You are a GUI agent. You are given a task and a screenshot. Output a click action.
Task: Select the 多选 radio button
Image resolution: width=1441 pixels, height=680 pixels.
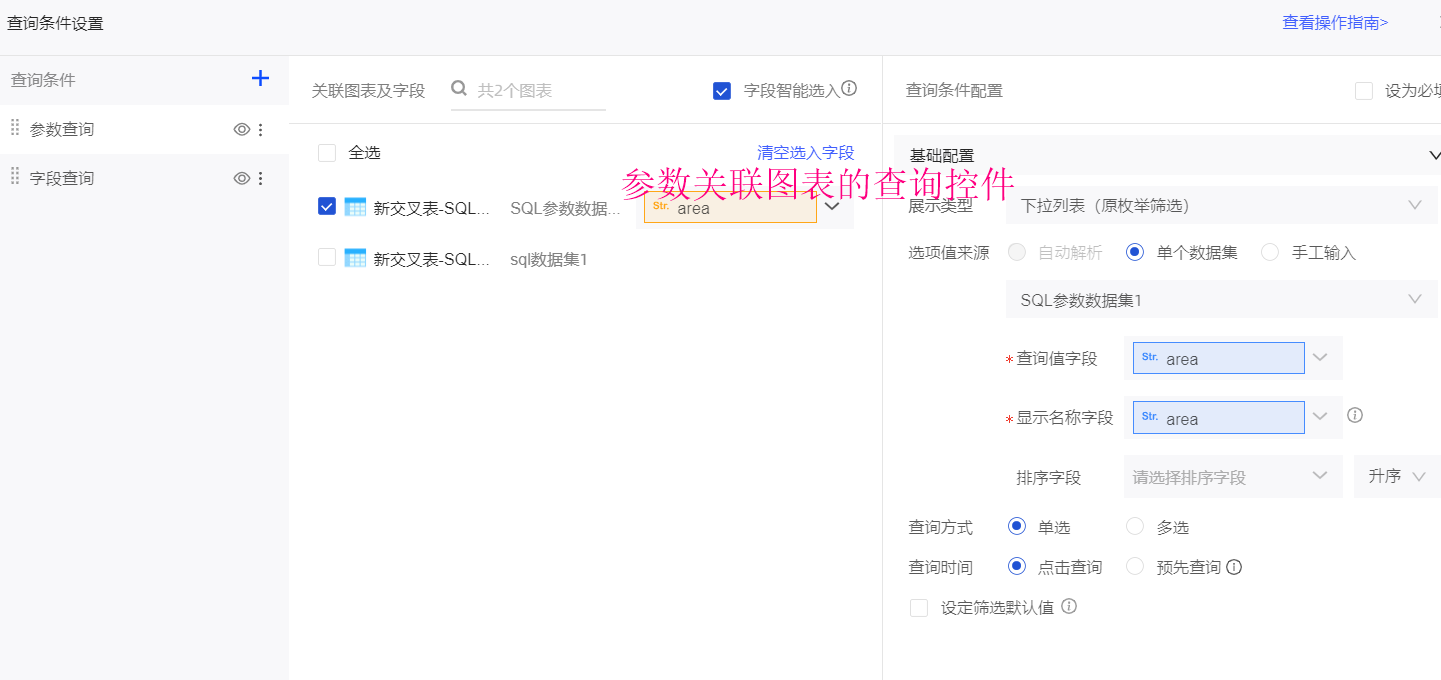pos(1135,526)
